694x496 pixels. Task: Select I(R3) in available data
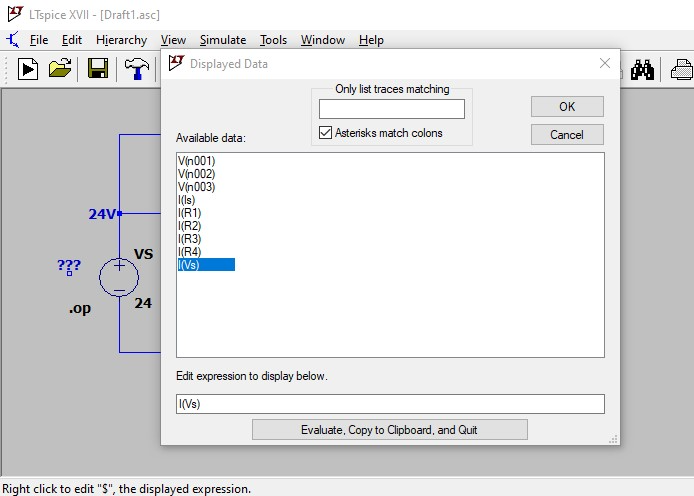(189, 239)
